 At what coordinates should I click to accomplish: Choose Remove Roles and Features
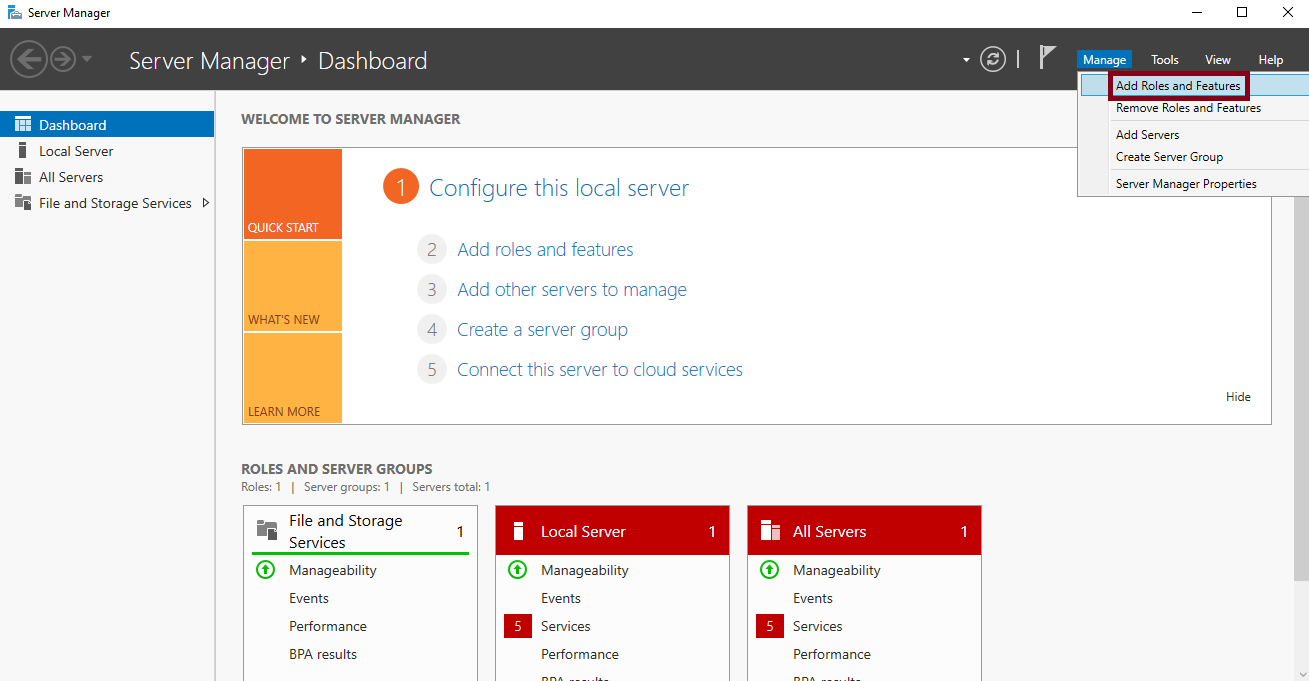(x=1188, y=108)
